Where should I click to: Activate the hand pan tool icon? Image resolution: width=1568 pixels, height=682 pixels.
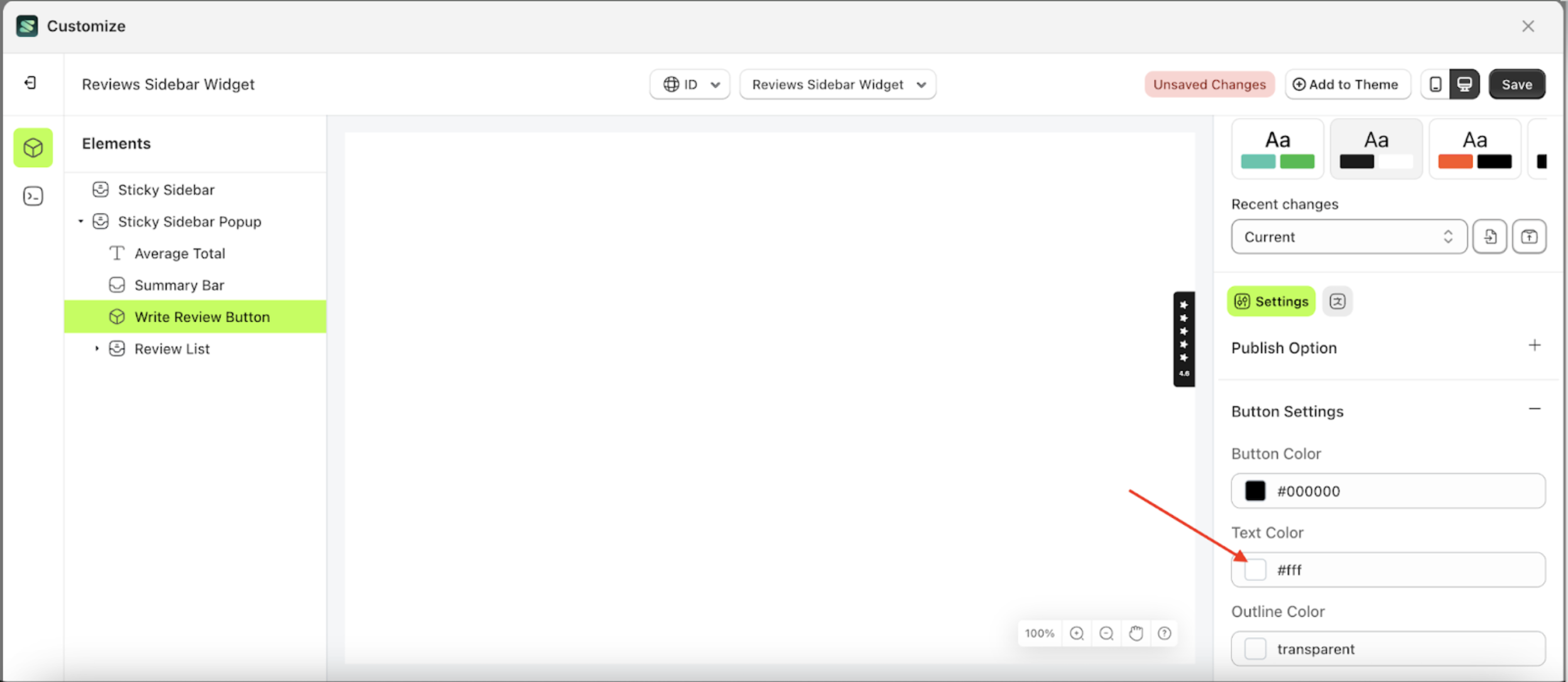(1136, 633)
